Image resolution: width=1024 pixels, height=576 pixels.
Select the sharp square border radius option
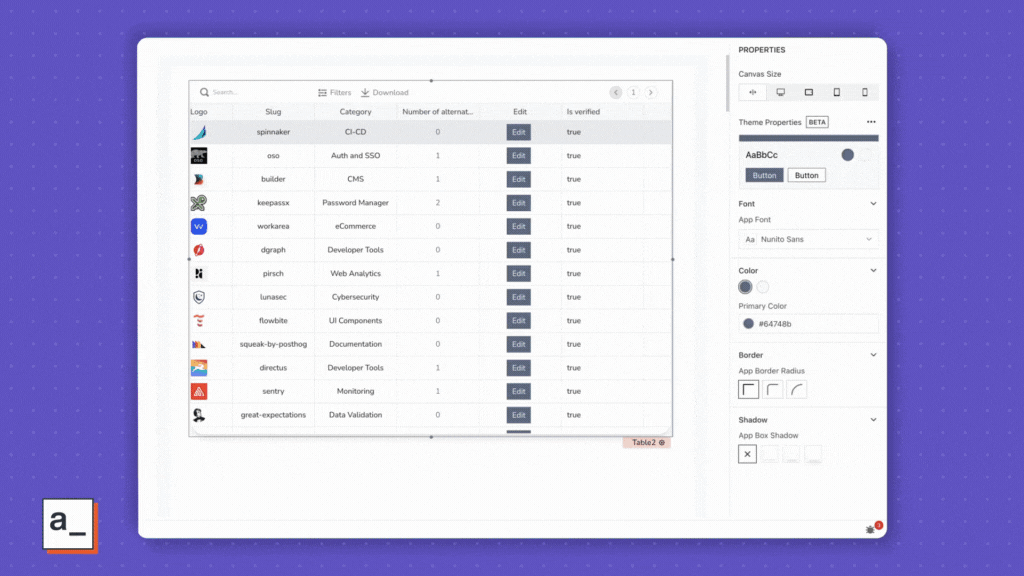pyautogui.click(x=748, y=389)
